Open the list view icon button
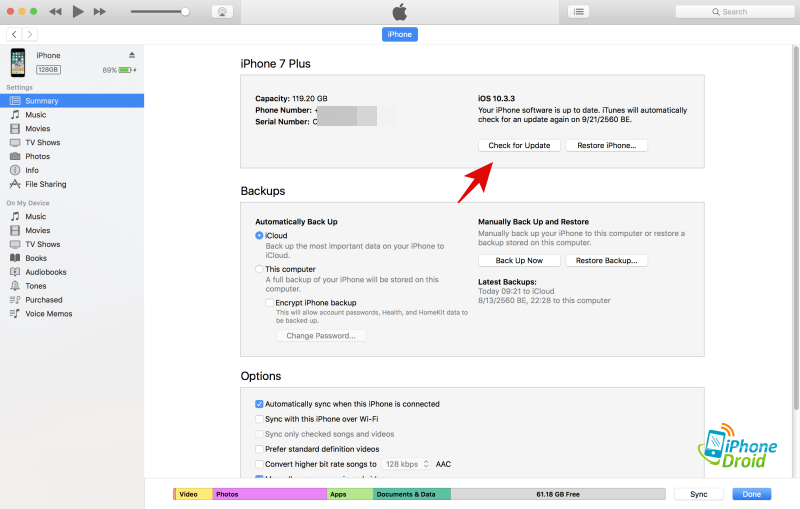The image size is (800, 509). pos(579,12)
